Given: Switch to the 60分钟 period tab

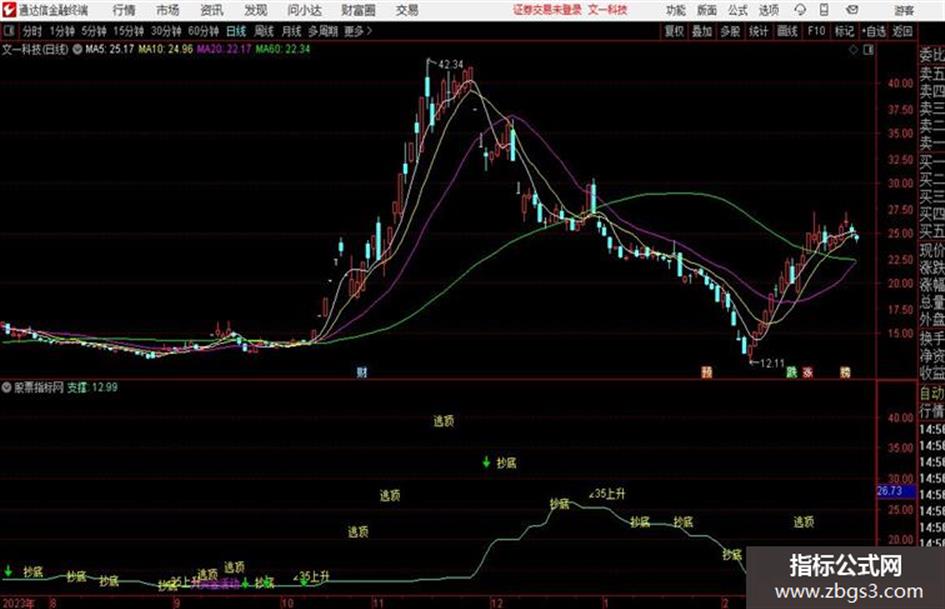Looking at the screenshot, I should point(203,31).
